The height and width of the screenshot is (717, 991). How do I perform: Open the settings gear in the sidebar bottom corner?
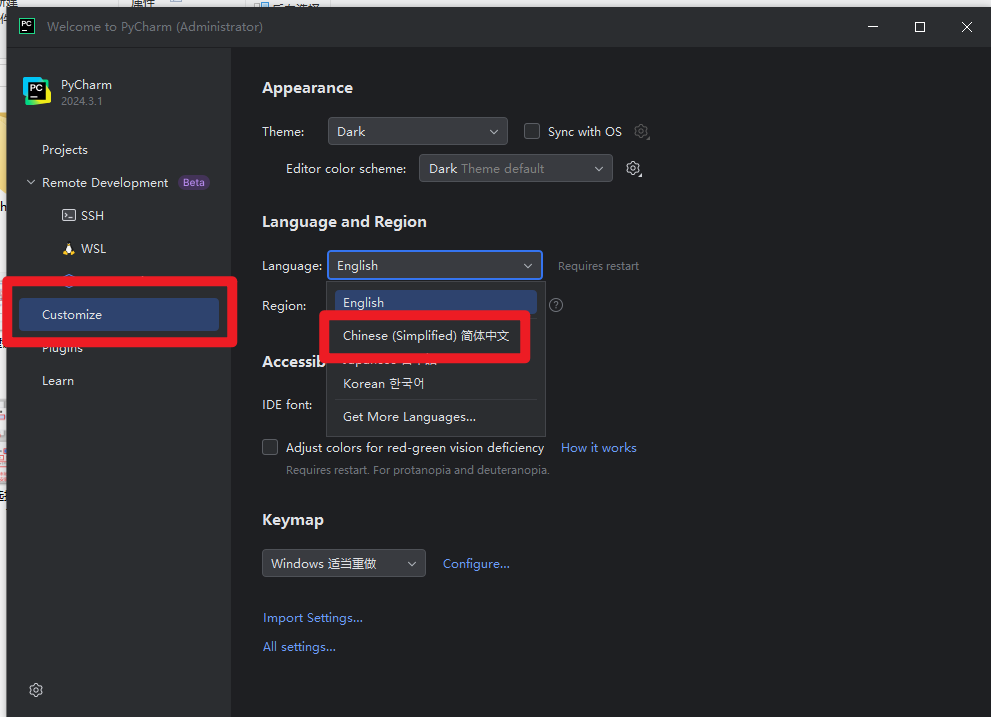(x=36, y=690)
